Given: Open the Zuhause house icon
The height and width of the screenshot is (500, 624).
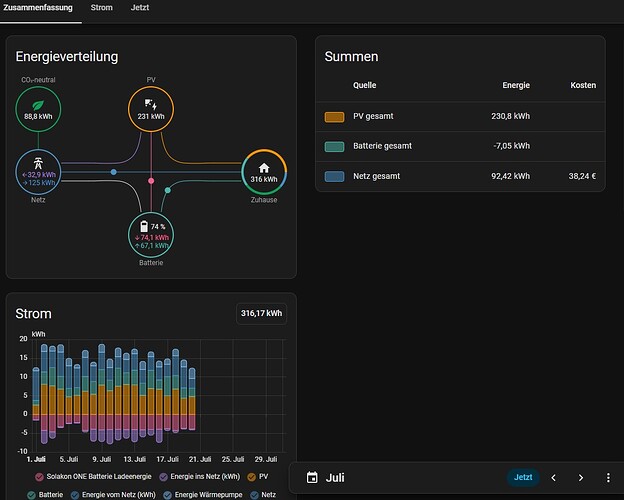Looking at the screenshot, I should [x=264, y=168].
